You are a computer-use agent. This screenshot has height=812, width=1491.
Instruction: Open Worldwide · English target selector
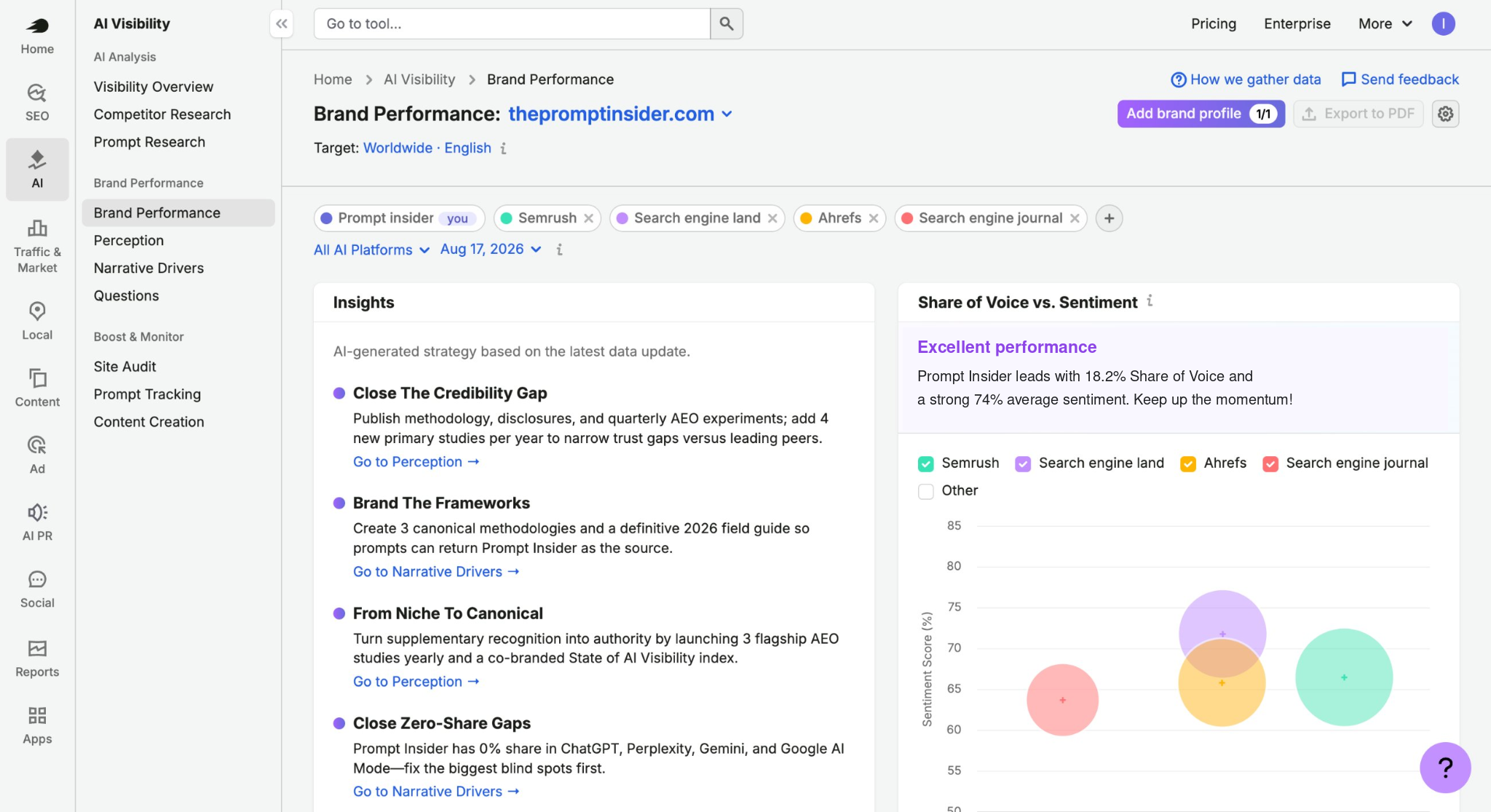[427, 148]
